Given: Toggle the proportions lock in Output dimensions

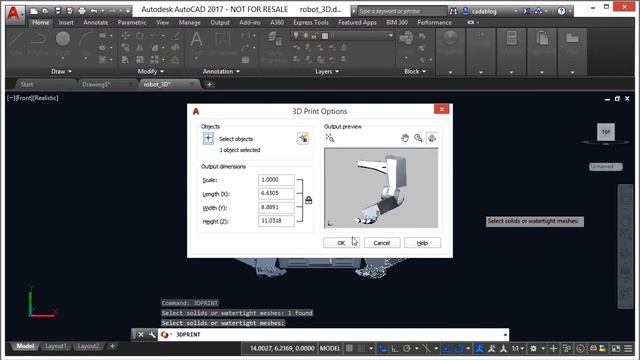Looking at the screenshot, I should coord(309,200).
